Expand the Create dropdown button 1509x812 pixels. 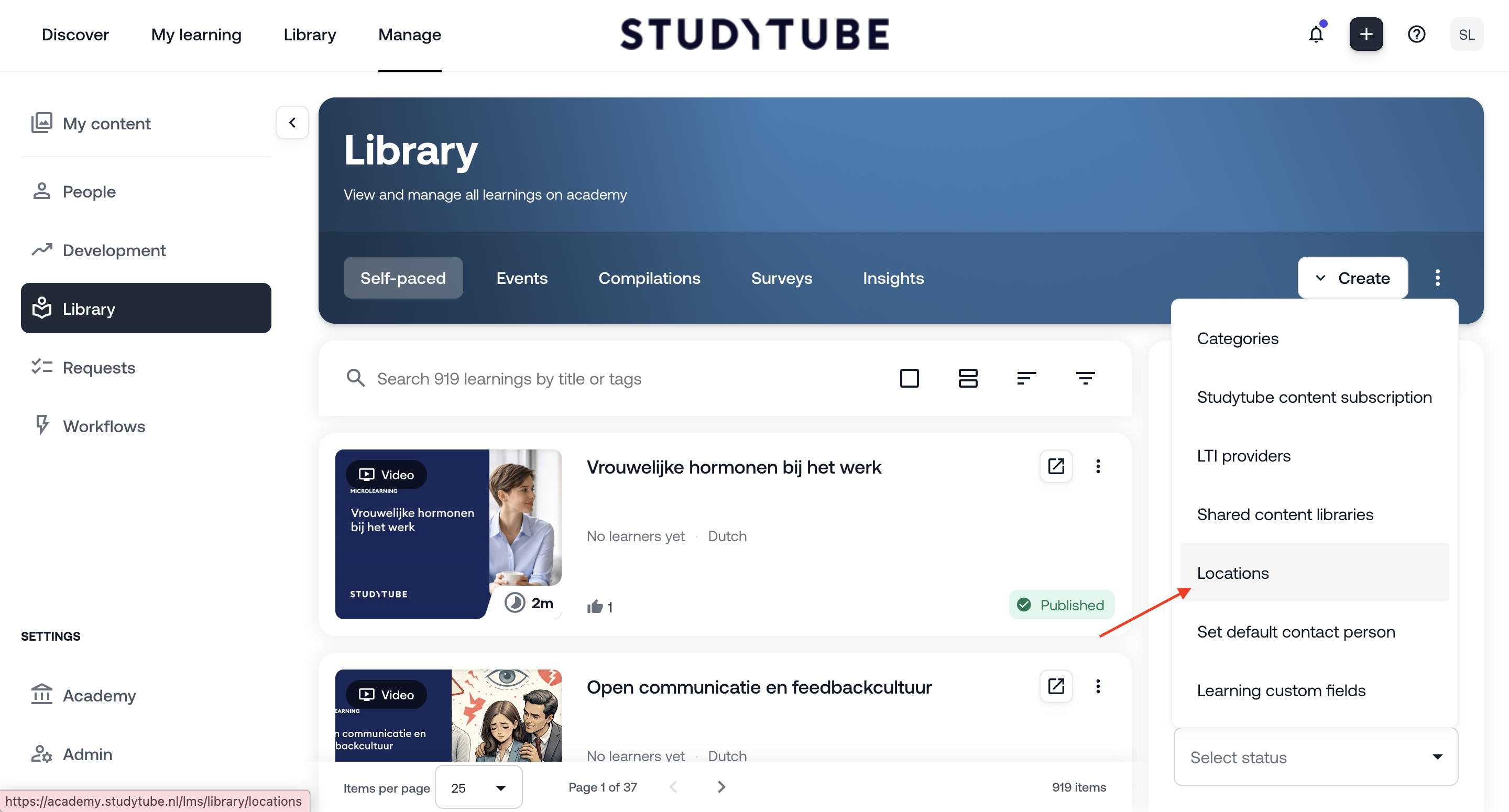1352,278
